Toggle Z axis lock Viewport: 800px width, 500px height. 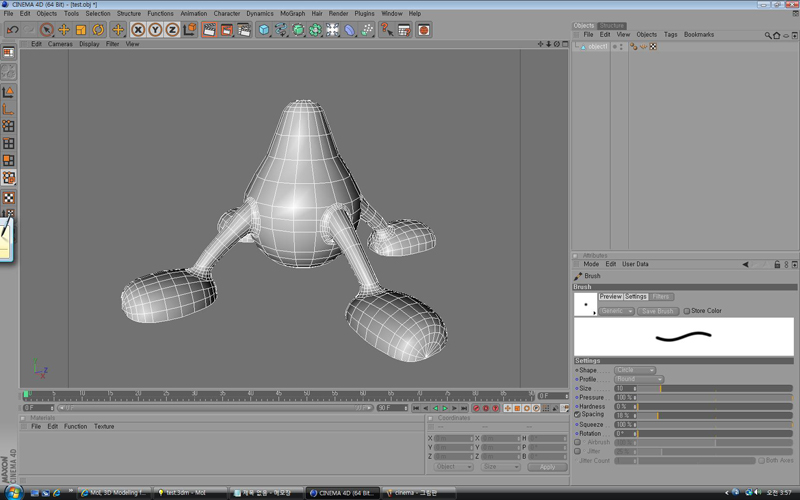click(172, 30)
